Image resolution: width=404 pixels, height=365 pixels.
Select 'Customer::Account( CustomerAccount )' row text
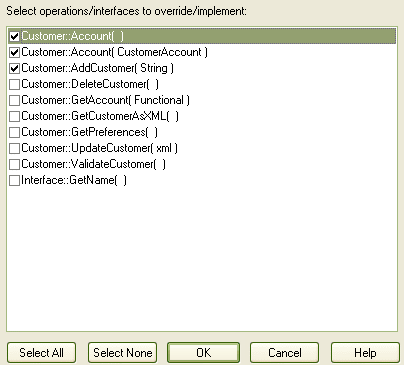coord(114,52)
